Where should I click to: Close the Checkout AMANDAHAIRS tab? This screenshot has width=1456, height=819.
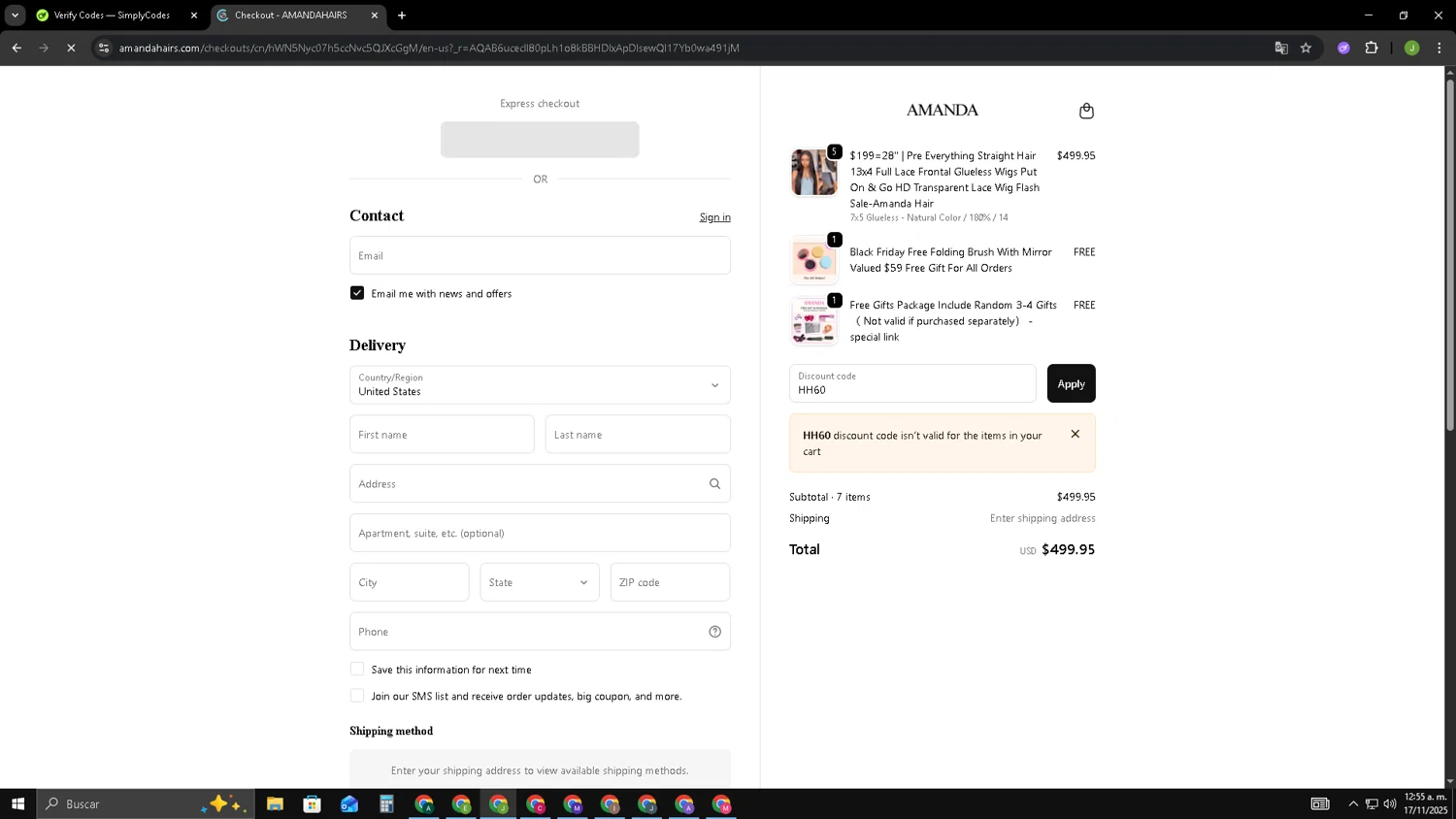pos(375,16)
